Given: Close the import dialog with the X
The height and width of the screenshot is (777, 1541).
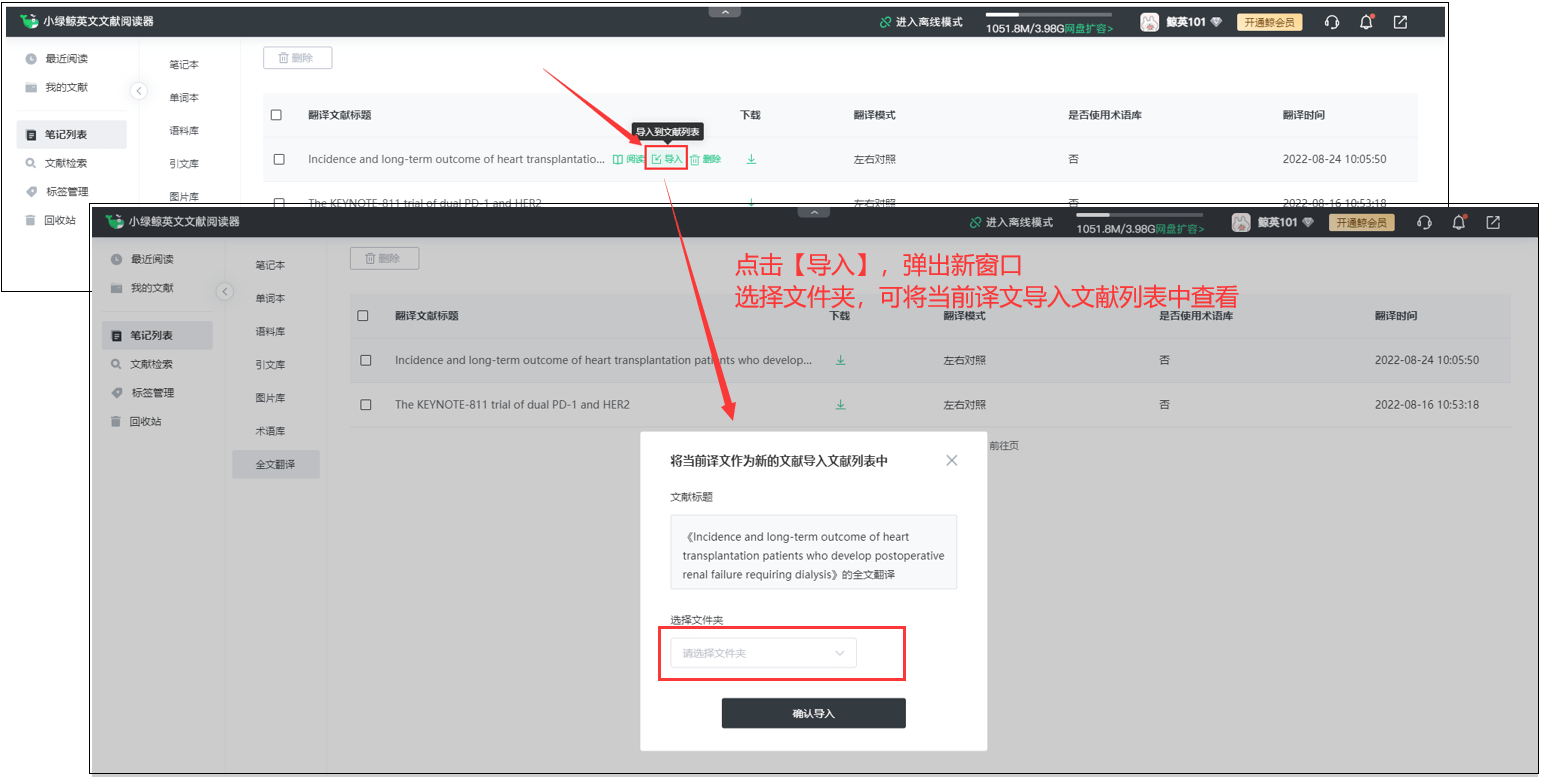Looking at the screenshot, I should [951, 460].
